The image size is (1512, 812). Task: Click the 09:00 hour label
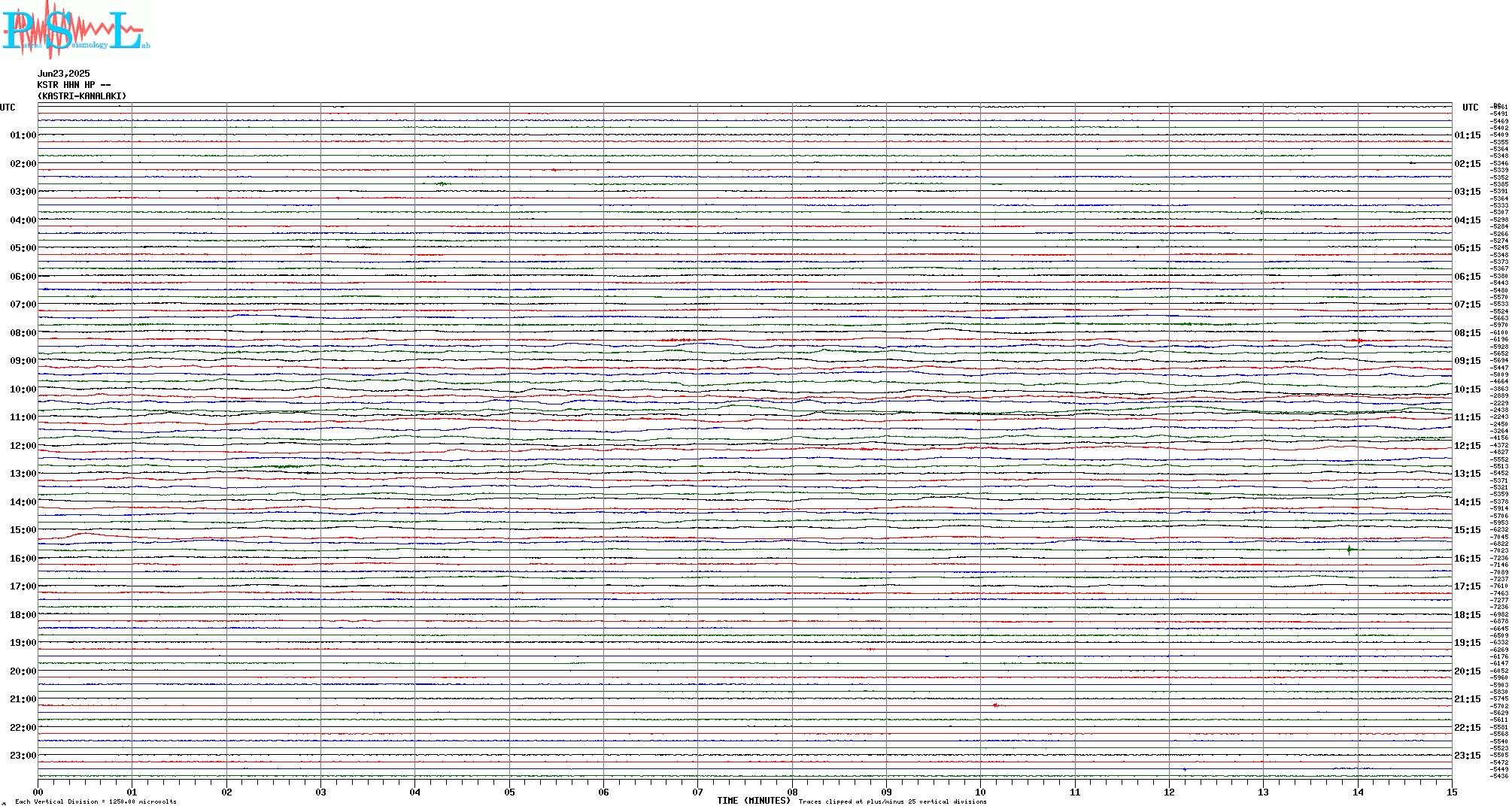tap(23, 361)
